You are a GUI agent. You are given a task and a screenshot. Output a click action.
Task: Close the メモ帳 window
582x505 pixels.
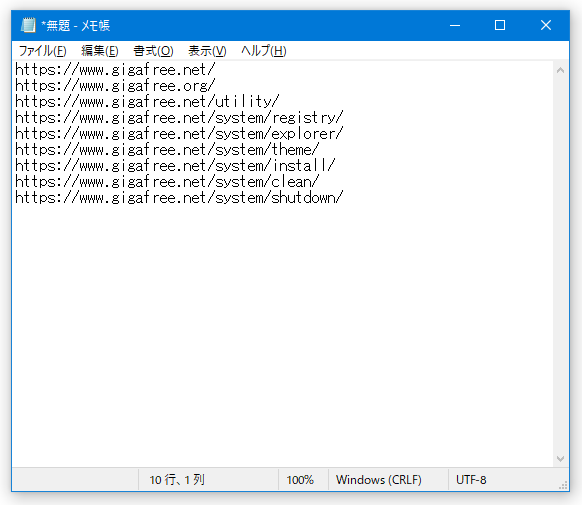[x=546, y=25]
